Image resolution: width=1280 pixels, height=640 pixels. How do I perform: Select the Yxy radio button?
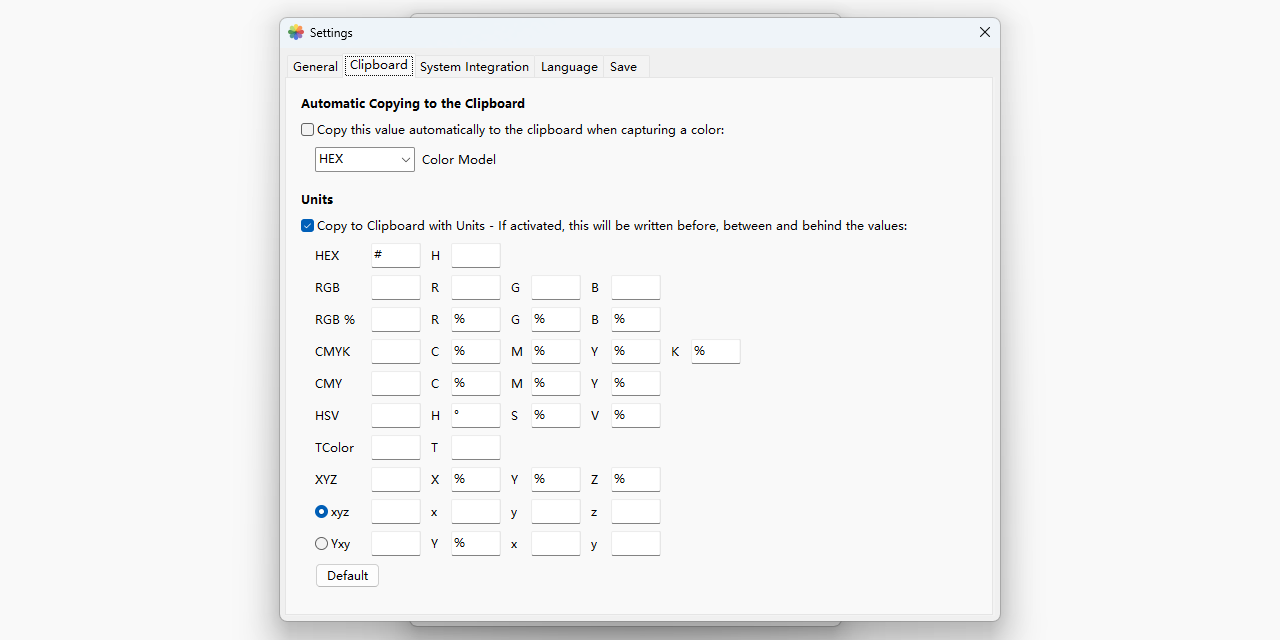321,544
